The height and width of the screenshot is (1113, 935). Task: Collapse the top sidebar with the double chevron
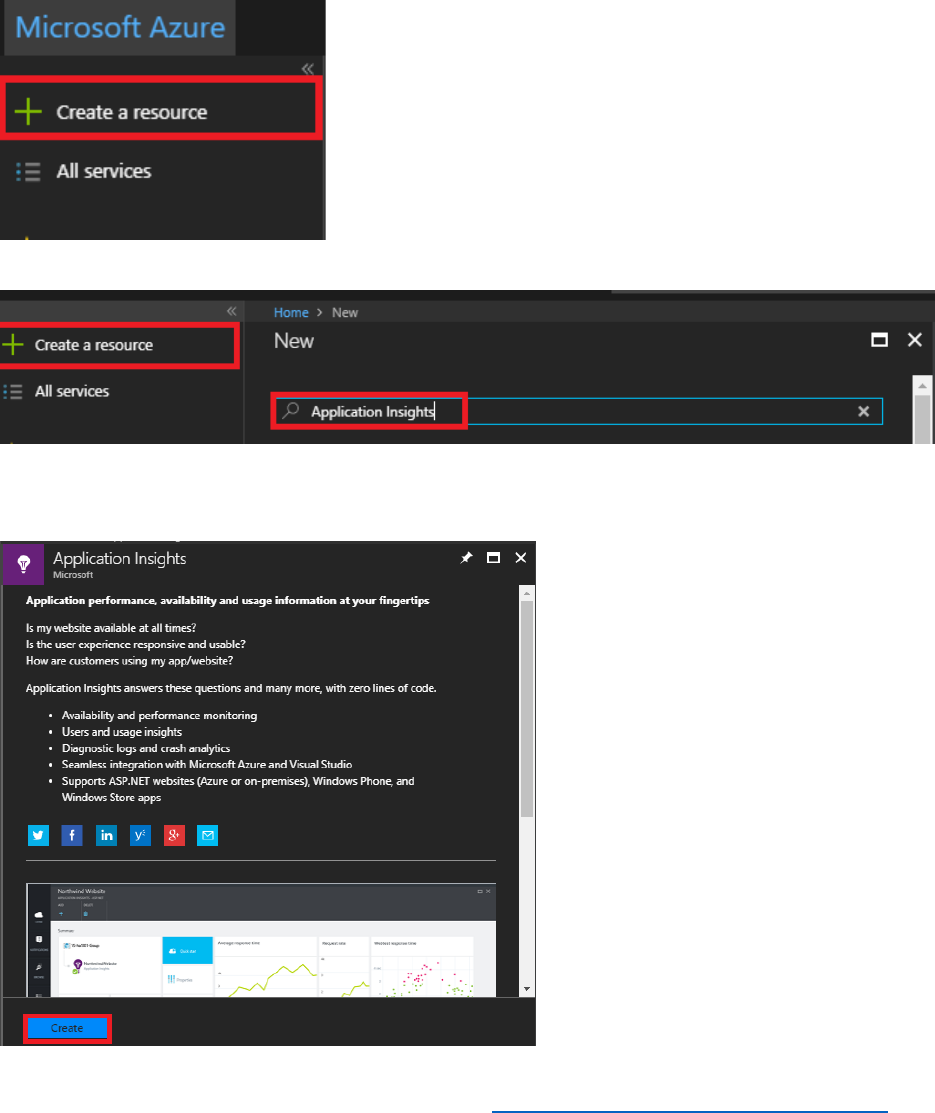tap(307, 69)
